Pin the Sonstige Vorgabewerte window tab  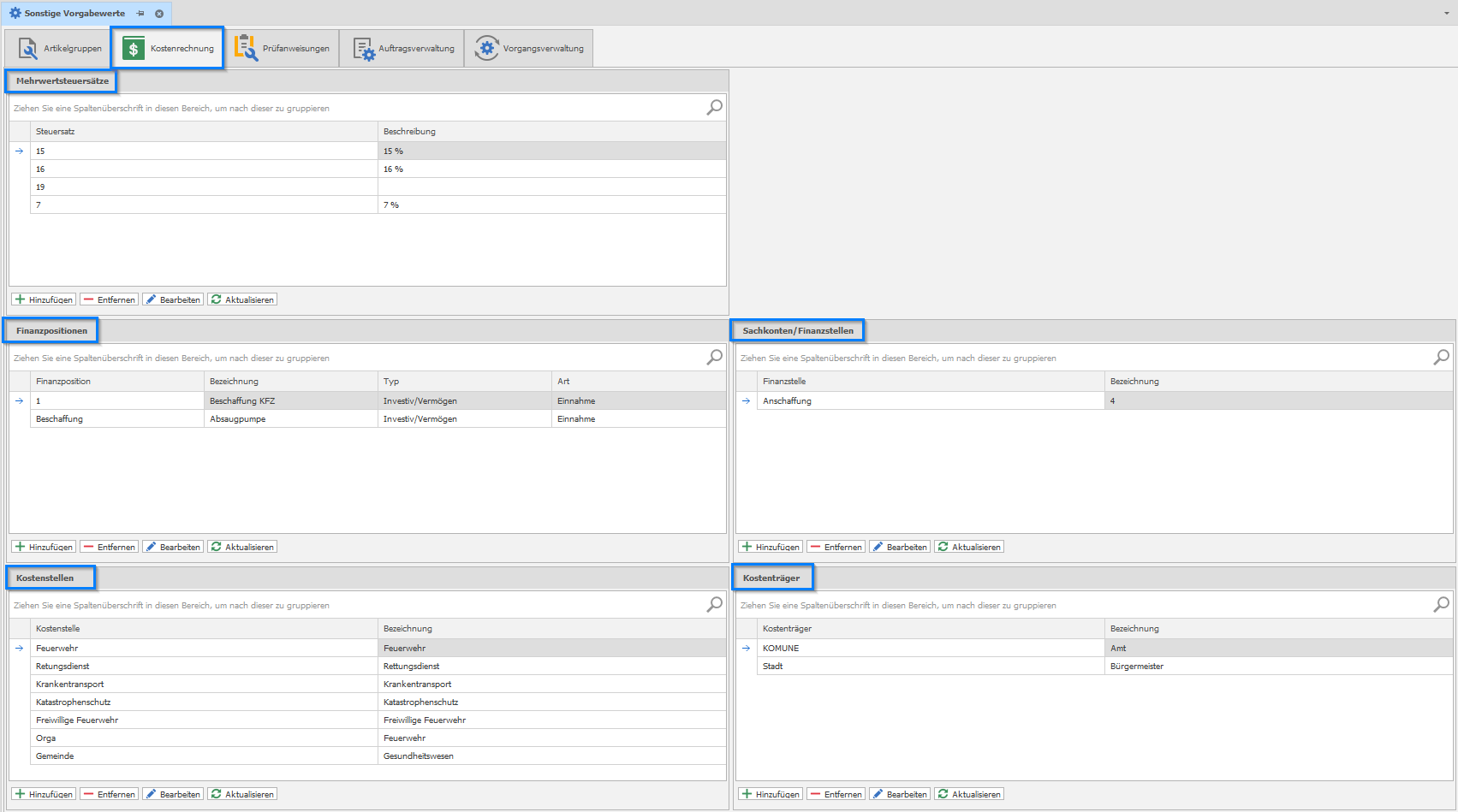[x=140, y=14]
